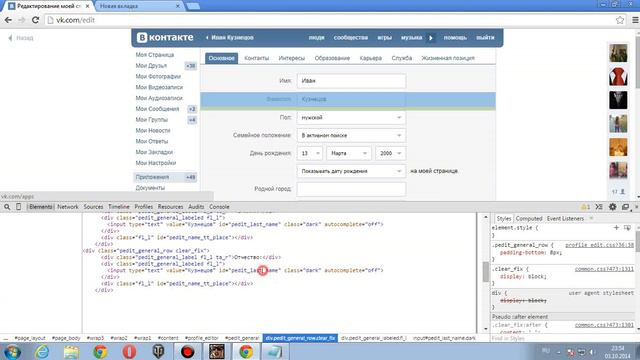This screenshot has width=640, height=360.
Task: Open the birth day dropdown showing 13
Action: point(310,153)
